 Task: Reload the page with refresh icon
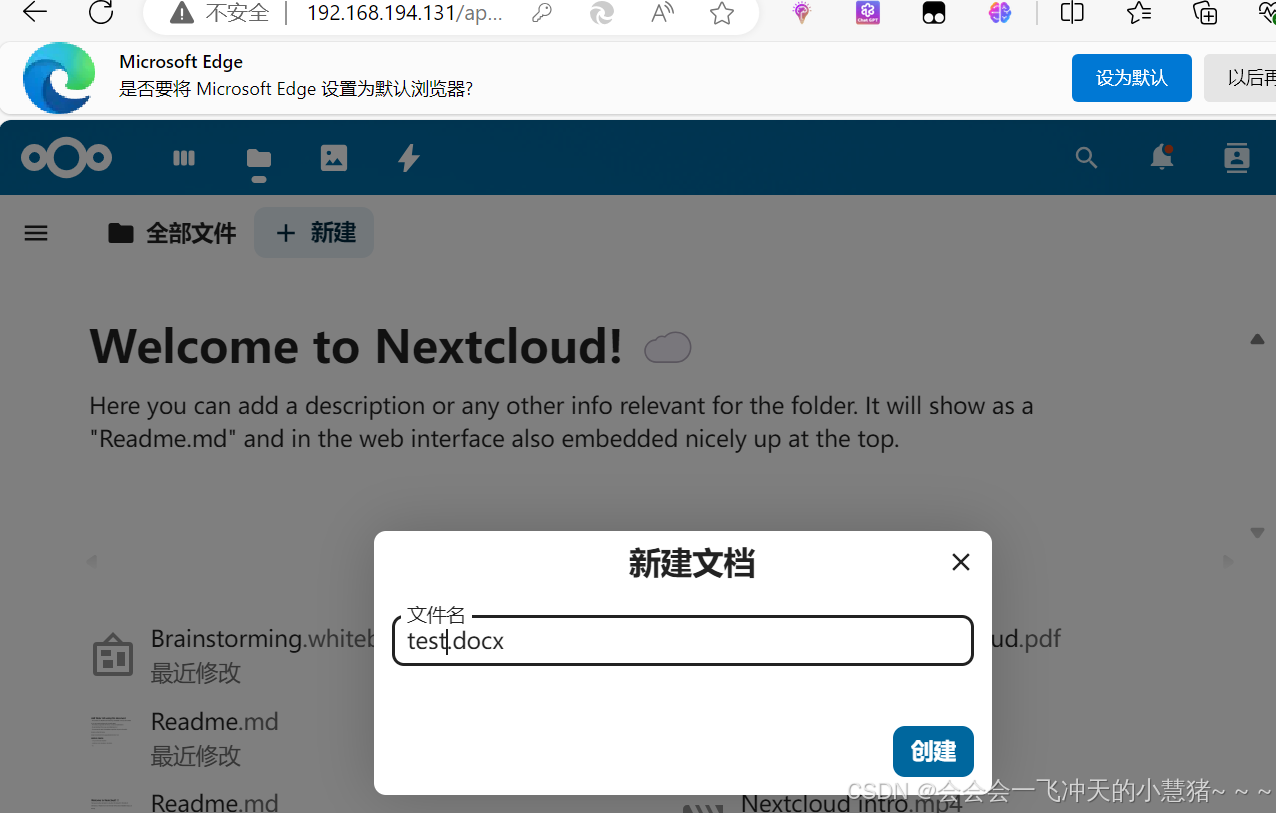[101, 13]
